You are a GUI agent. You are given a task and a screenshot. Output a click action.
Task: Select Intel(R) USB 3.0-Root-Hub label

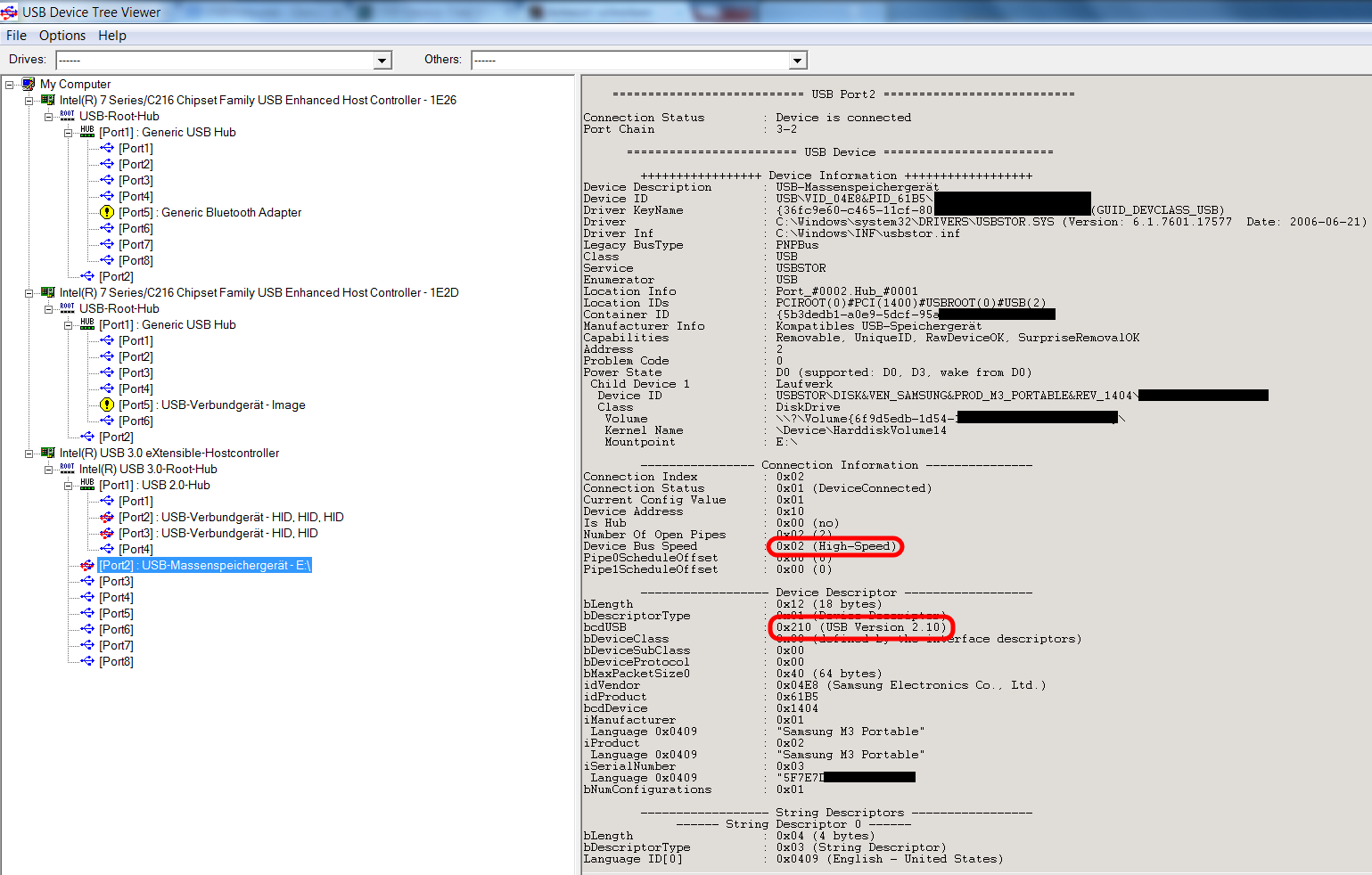(x=148, y=469)
